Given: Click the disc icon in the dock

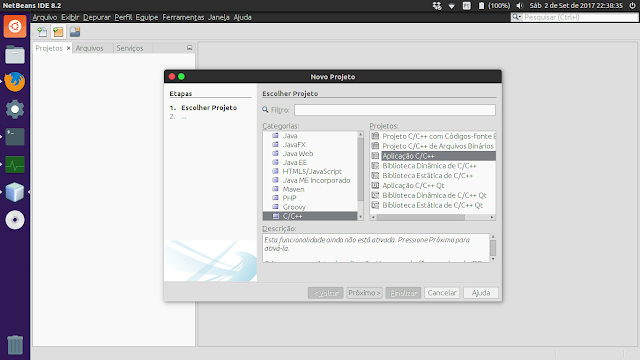Looking at the screenshot, I should 15,220.
